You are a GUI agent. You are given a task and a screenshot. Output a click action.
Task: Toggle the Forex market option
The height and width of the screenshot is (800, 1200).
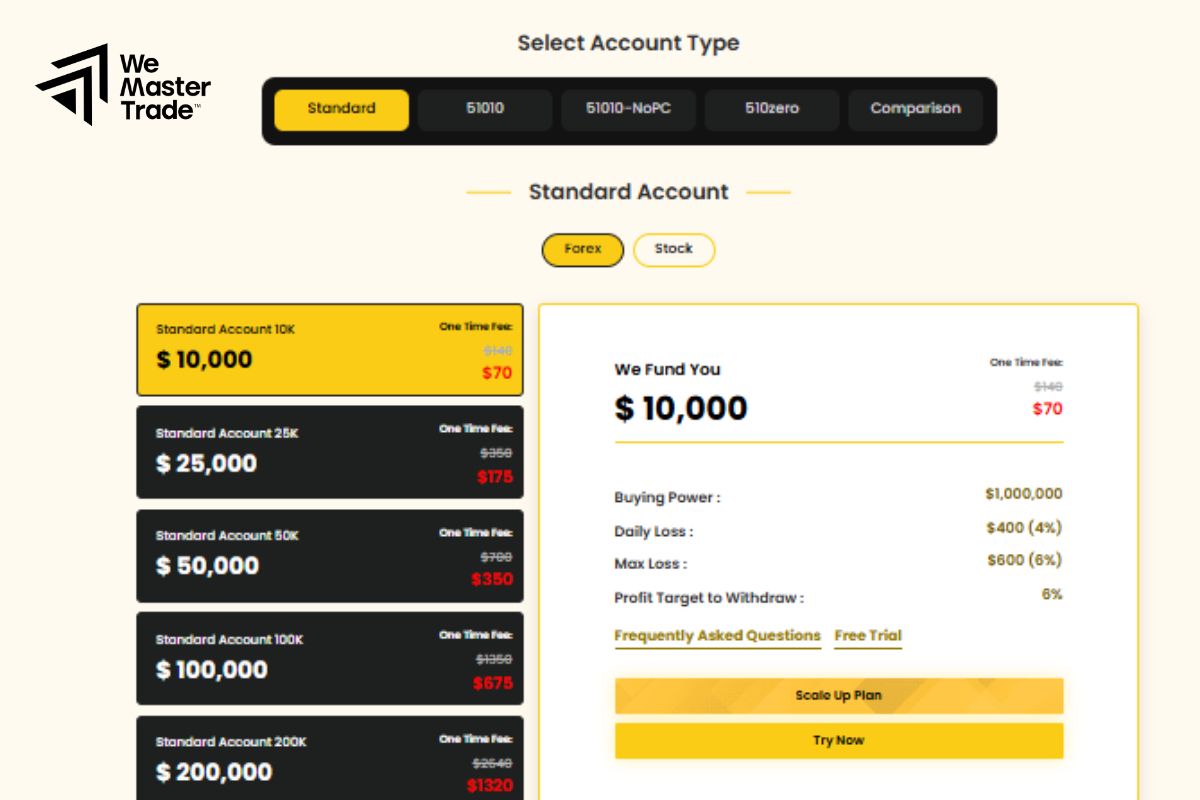[x=582, y=250]
